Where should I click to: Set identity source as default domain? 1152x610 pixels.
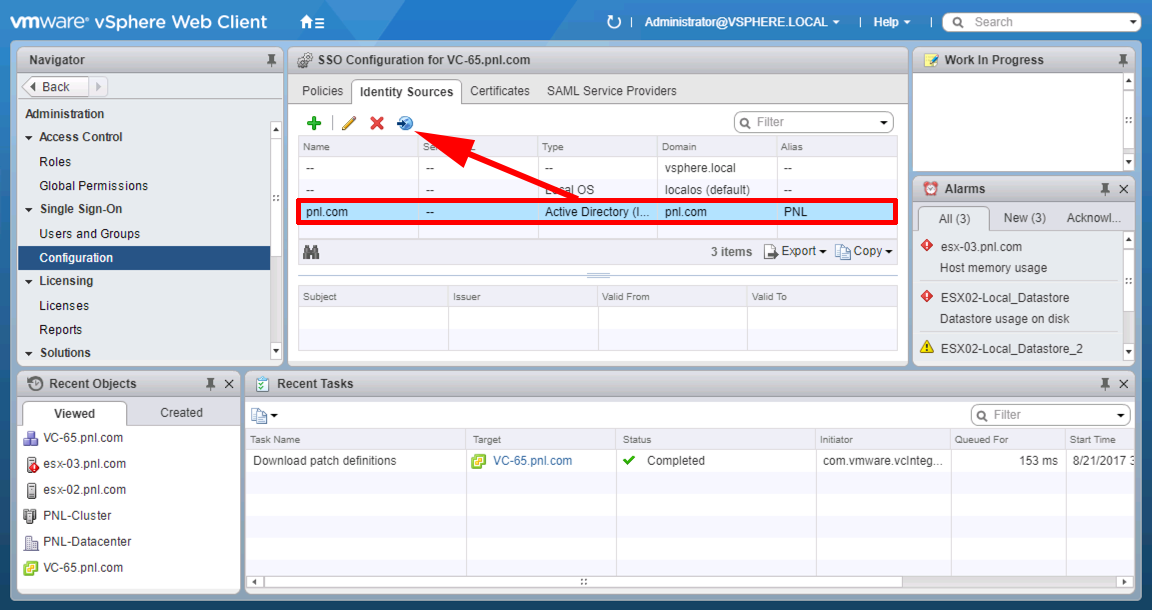point(405,123)
